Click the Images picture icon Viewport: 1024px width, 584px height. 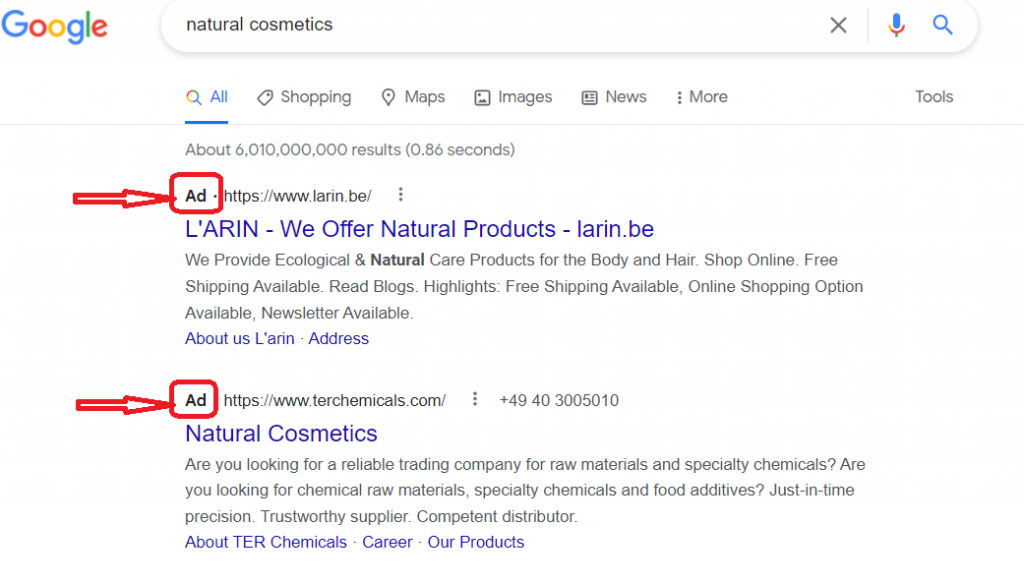482,98
